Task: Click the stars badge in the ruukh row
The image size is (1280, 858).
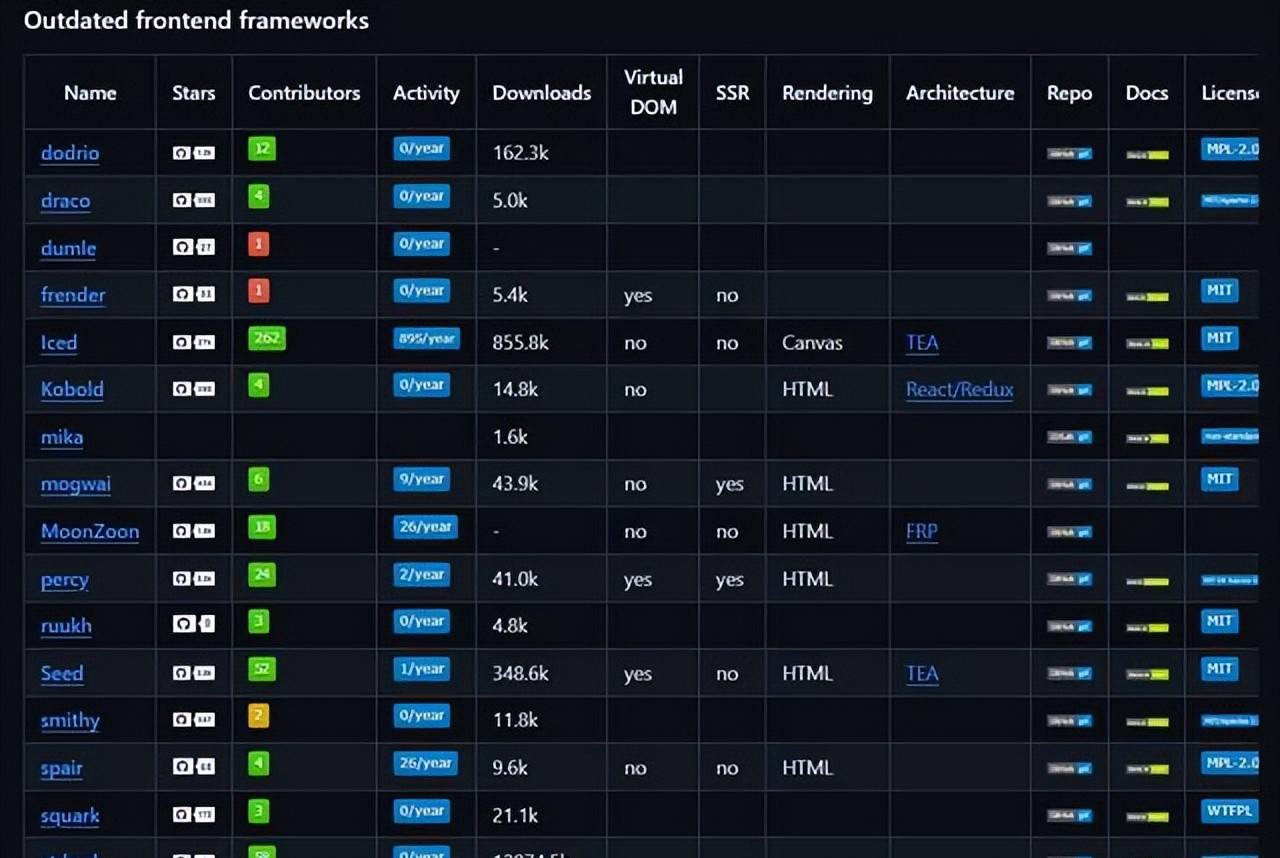Action: click(194, 624)
